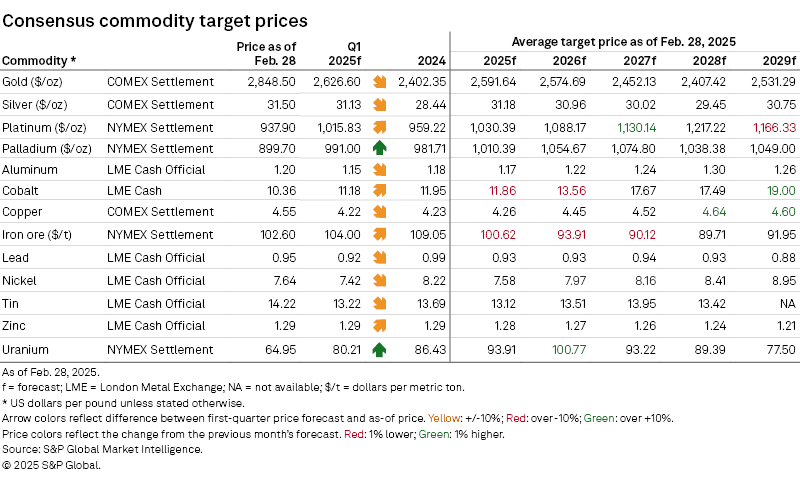
Task: Click the trend arrow in Silver row
Action: [x=380, y=105]
